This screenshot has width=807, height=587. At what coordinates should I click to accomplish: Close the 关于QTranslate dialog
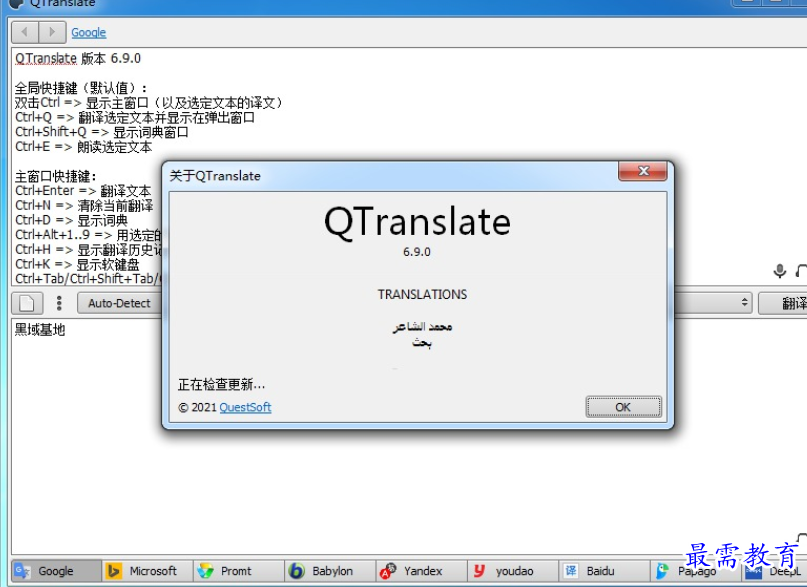click(643, 171)
